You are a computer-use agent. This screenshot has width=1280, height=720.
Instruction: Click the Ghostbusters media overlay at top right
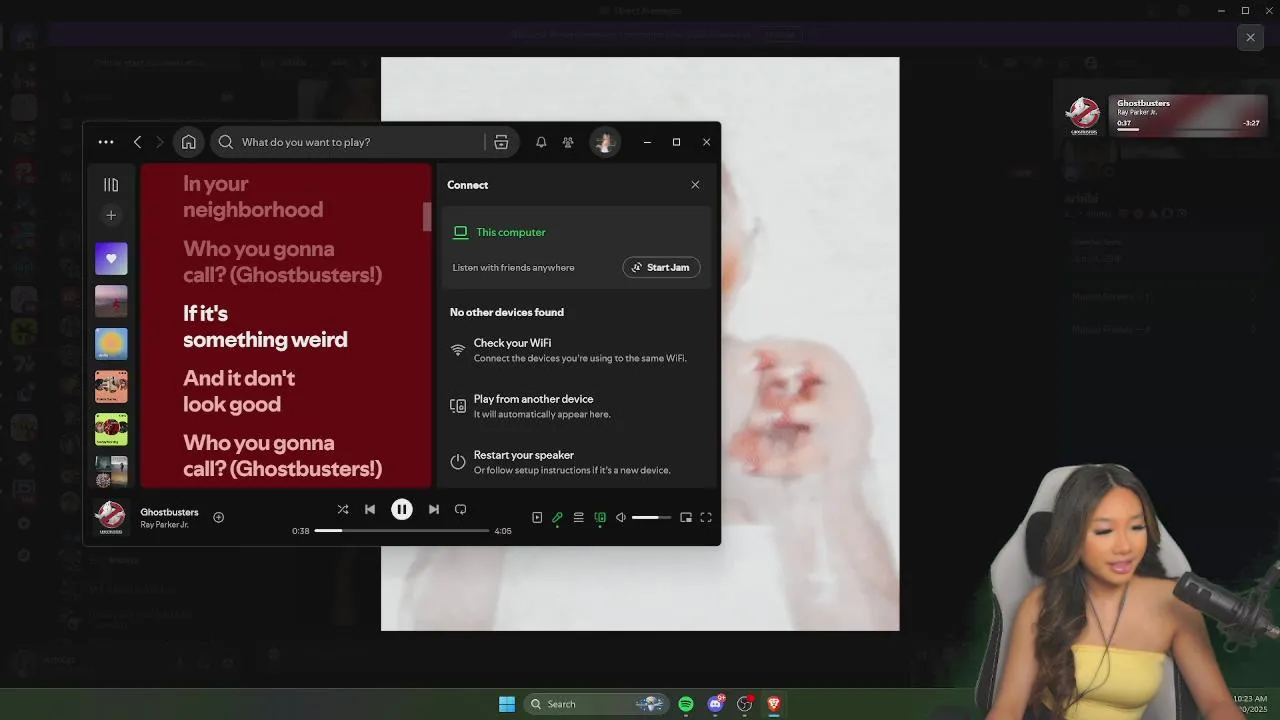point(1164,116)
